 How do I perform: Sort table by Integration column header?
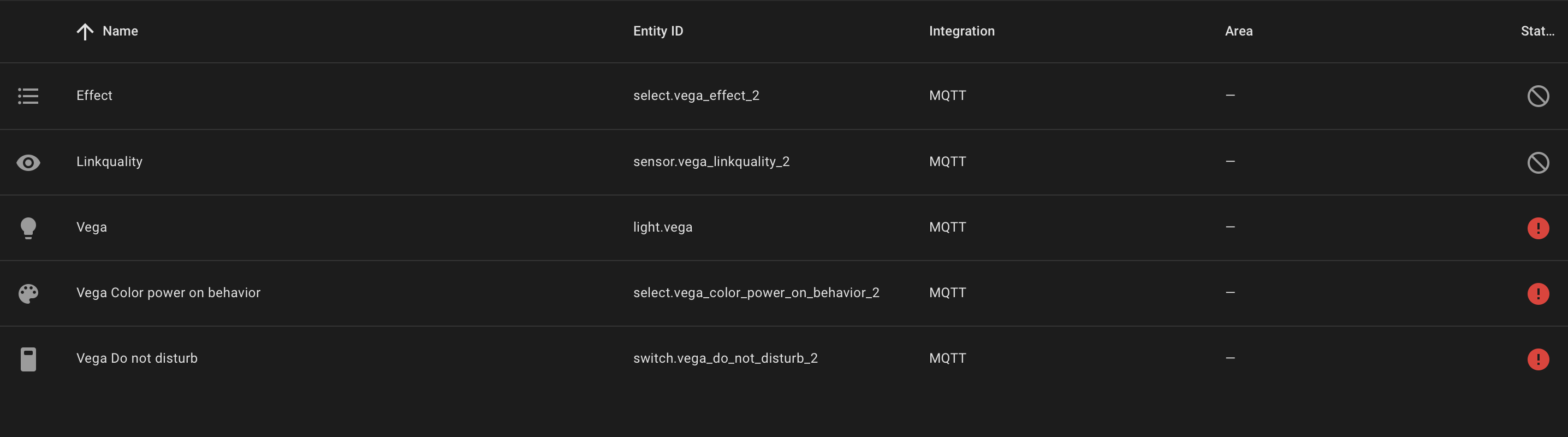point(961,31)
